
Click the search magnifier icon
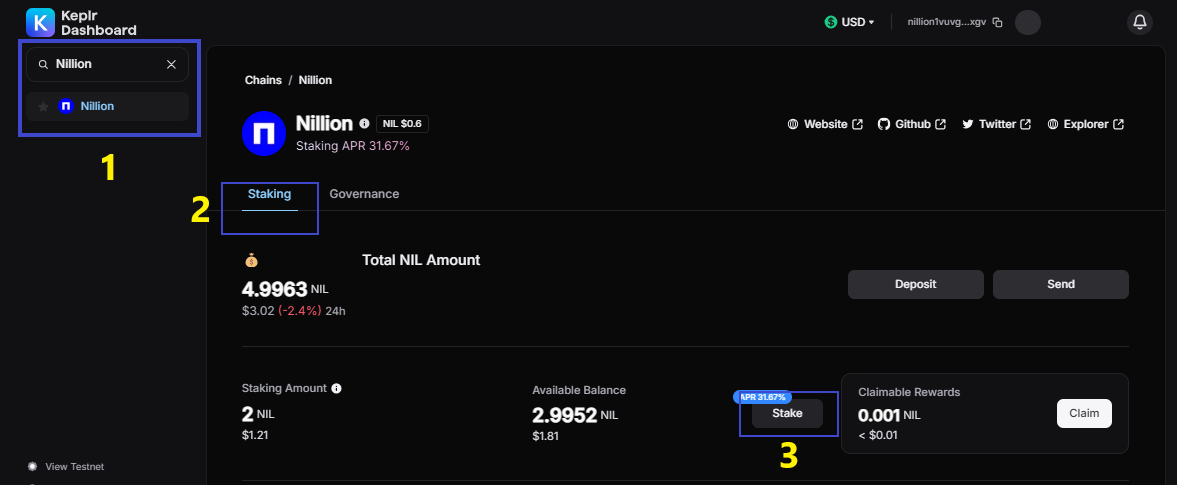[x=44, y=65]
